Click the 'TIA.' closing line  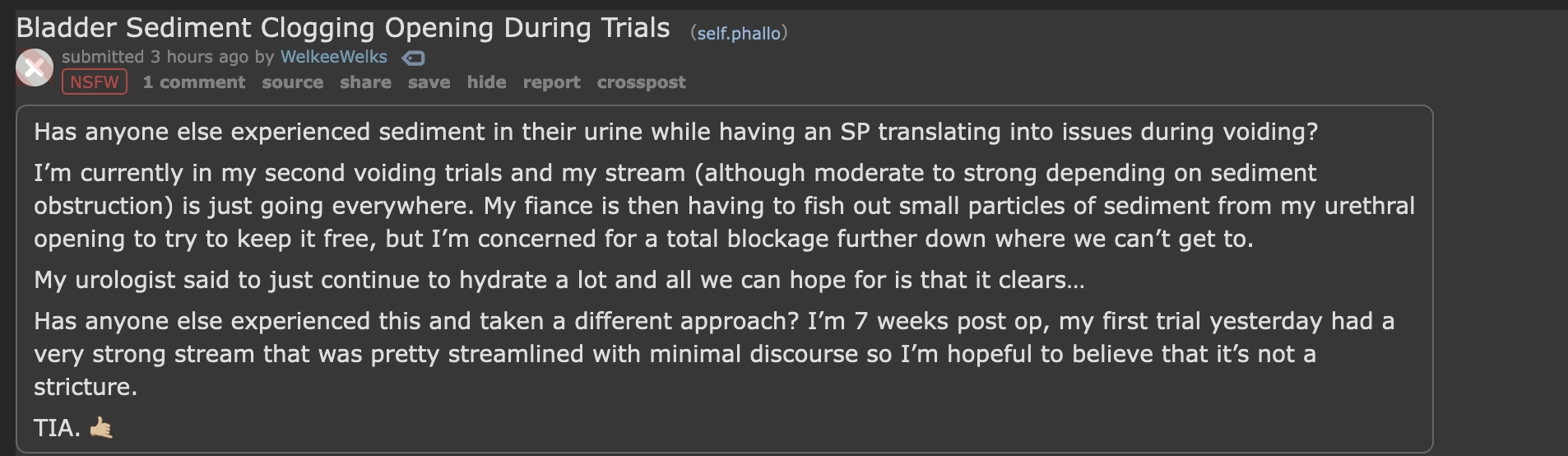click(x=57, y=428)
